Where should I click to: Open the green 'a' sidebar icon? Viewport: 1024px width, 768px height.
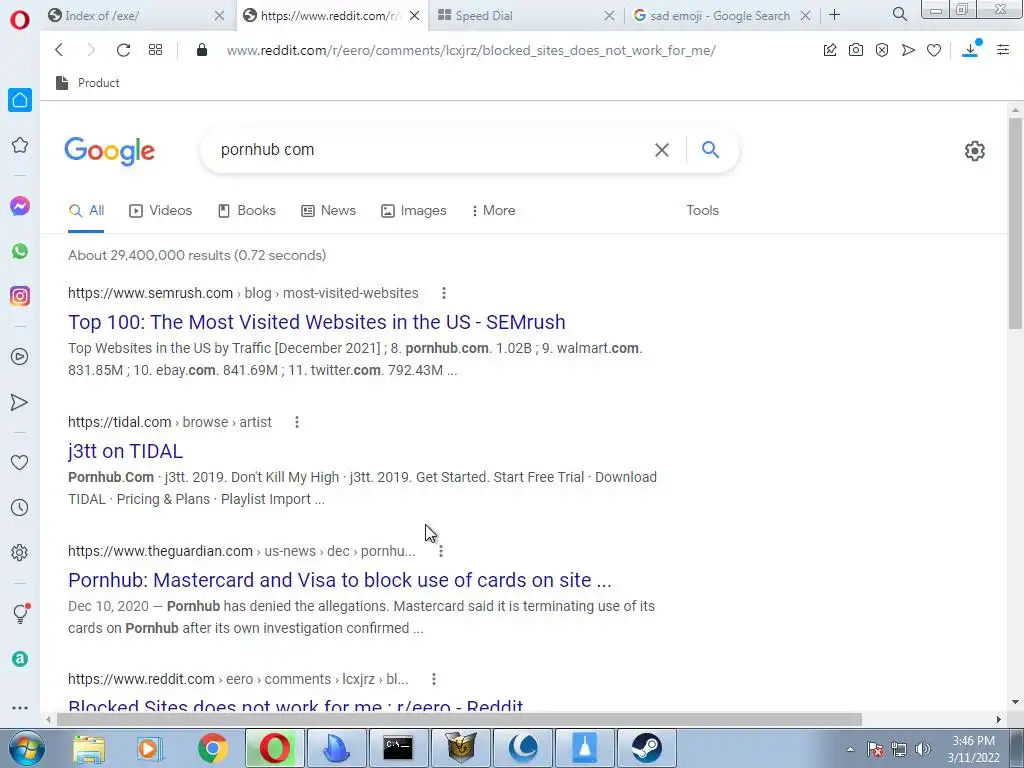(20, 659)
